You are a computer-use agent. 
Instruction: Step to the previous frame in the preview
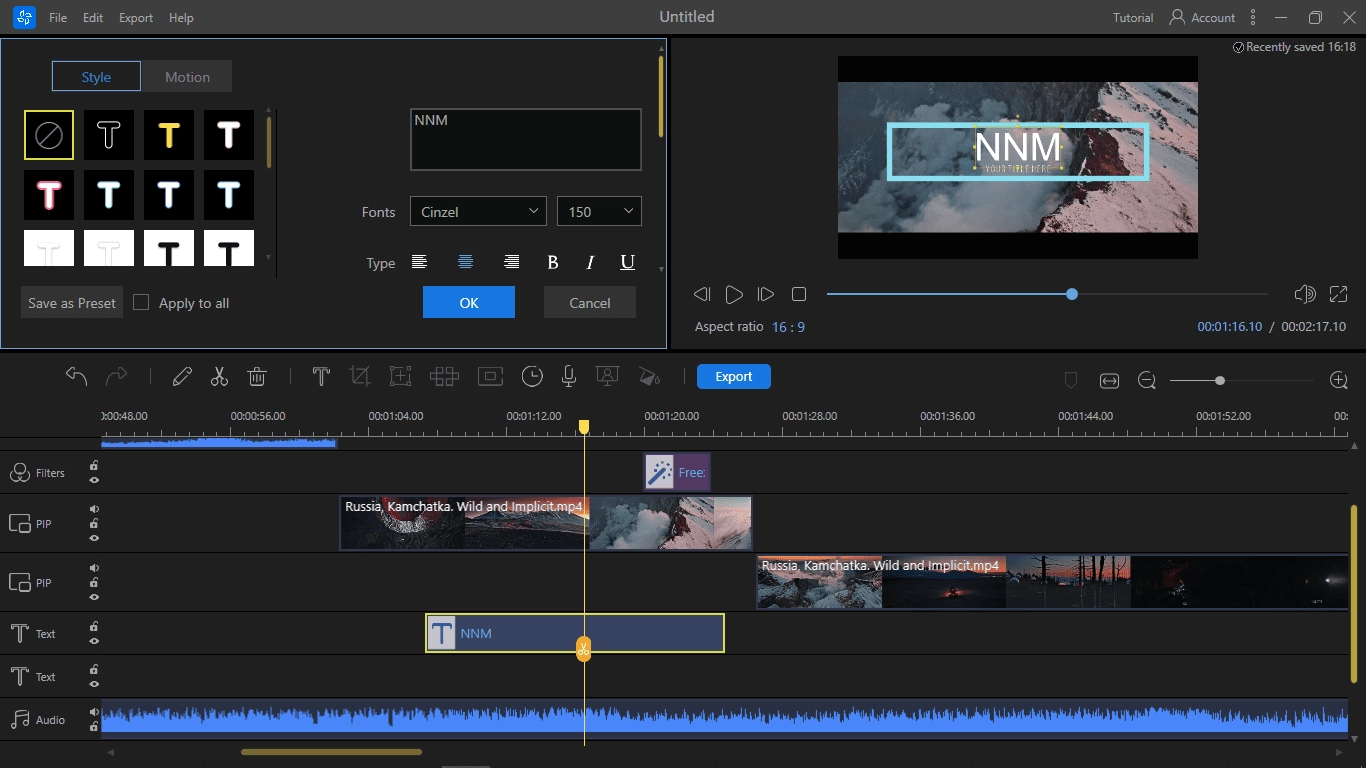(x=702, y=294)
